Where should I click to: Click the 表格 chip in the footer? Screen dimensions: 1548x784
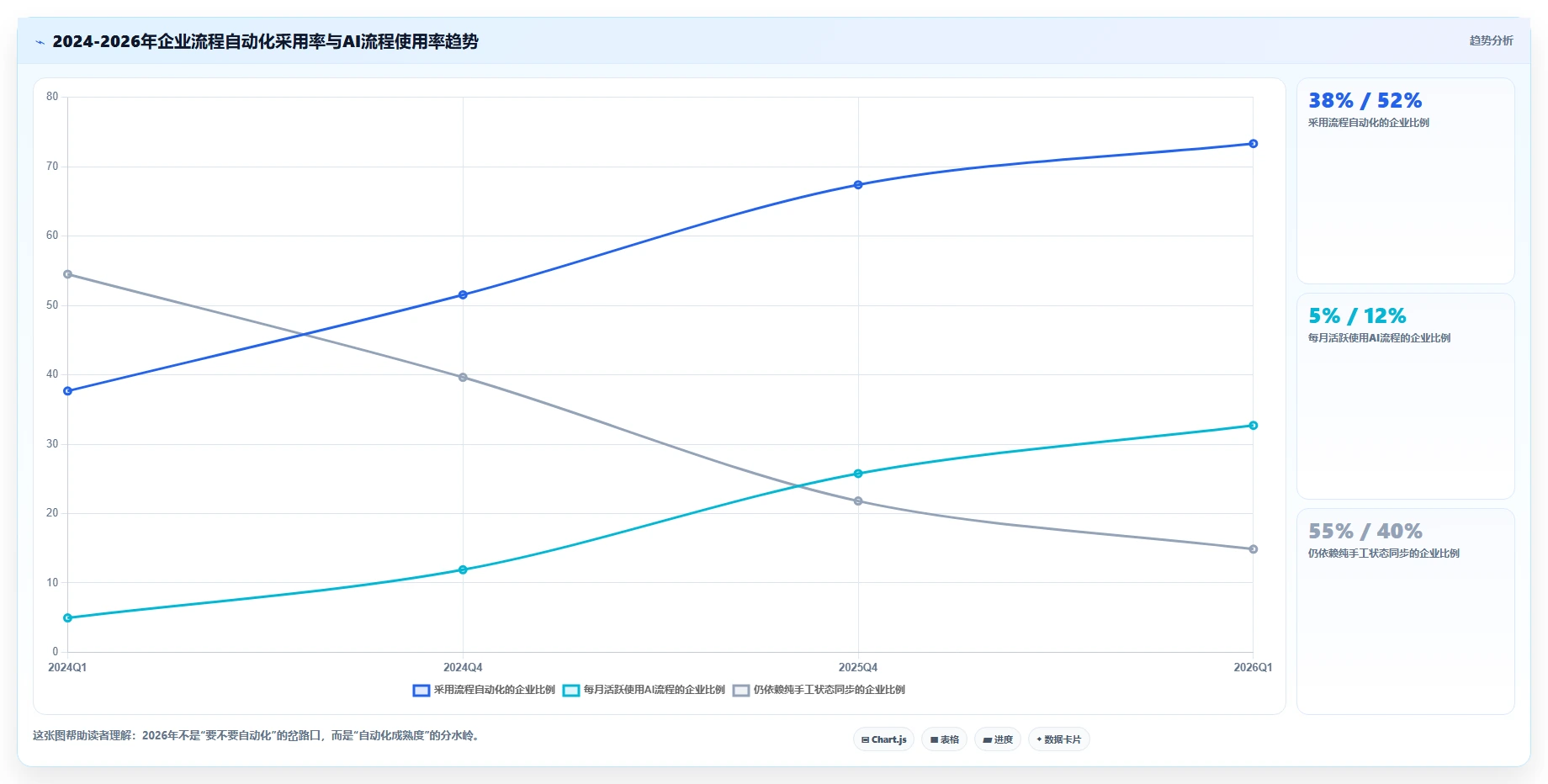point(944,739)
